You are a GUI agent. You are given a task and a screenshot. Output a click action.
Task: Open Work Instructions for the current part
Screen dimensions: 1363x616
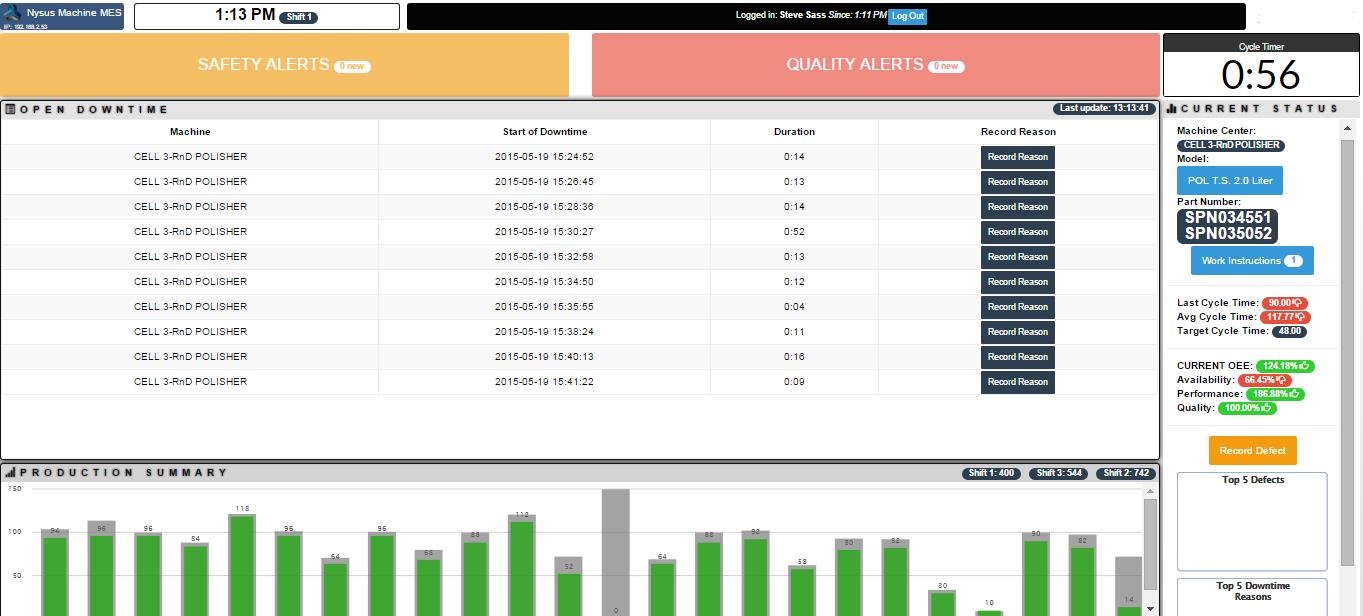[x=1251, y=261]
